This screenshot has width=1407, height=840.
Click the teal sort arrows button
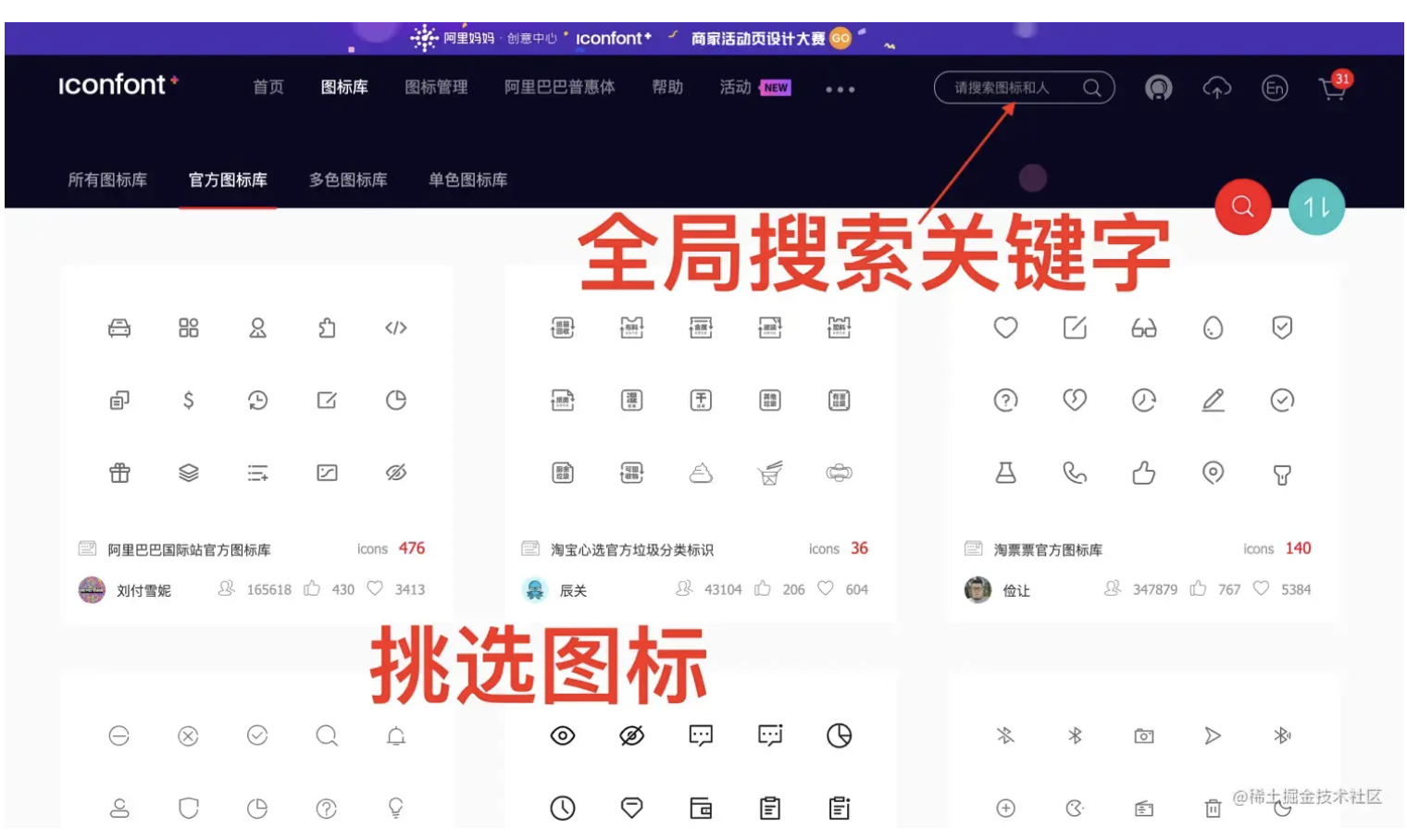(1316, 206)
